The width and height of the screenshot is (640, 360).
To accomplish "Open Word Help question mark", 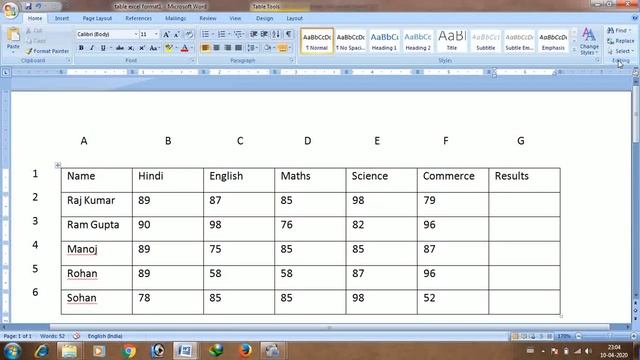I will click(x=635, y=18).
